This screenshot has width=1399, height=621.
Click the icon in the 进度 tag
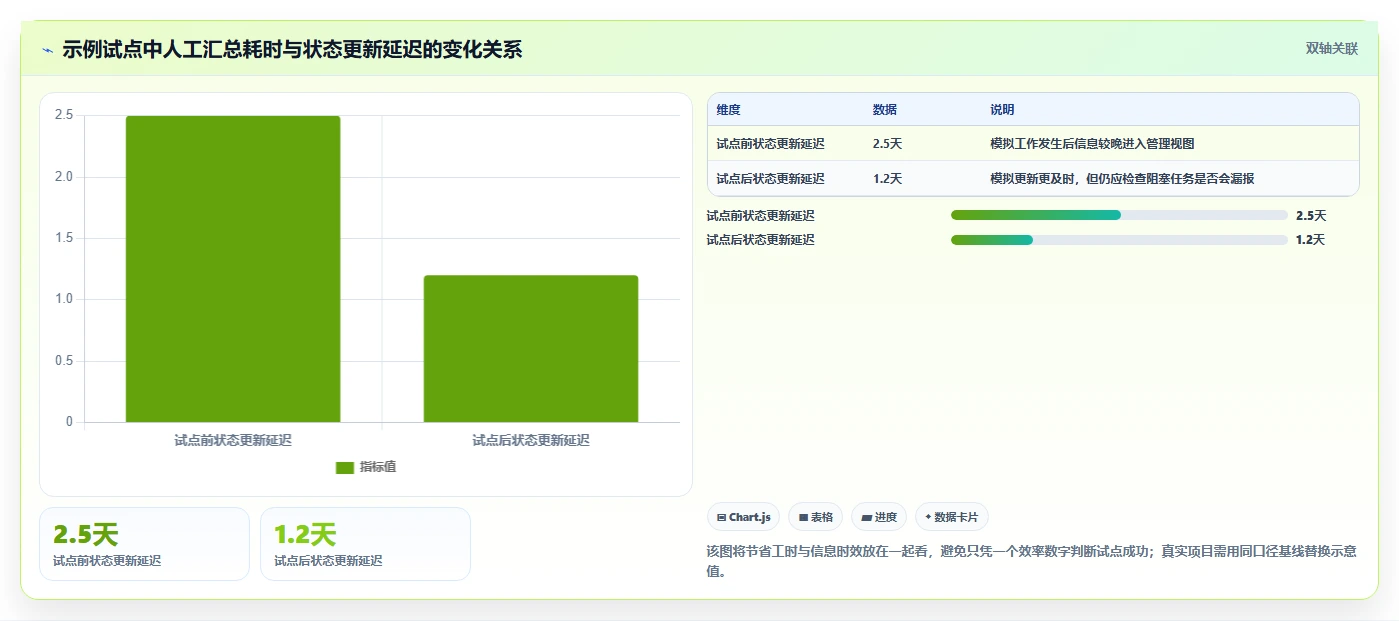[866, 518]
